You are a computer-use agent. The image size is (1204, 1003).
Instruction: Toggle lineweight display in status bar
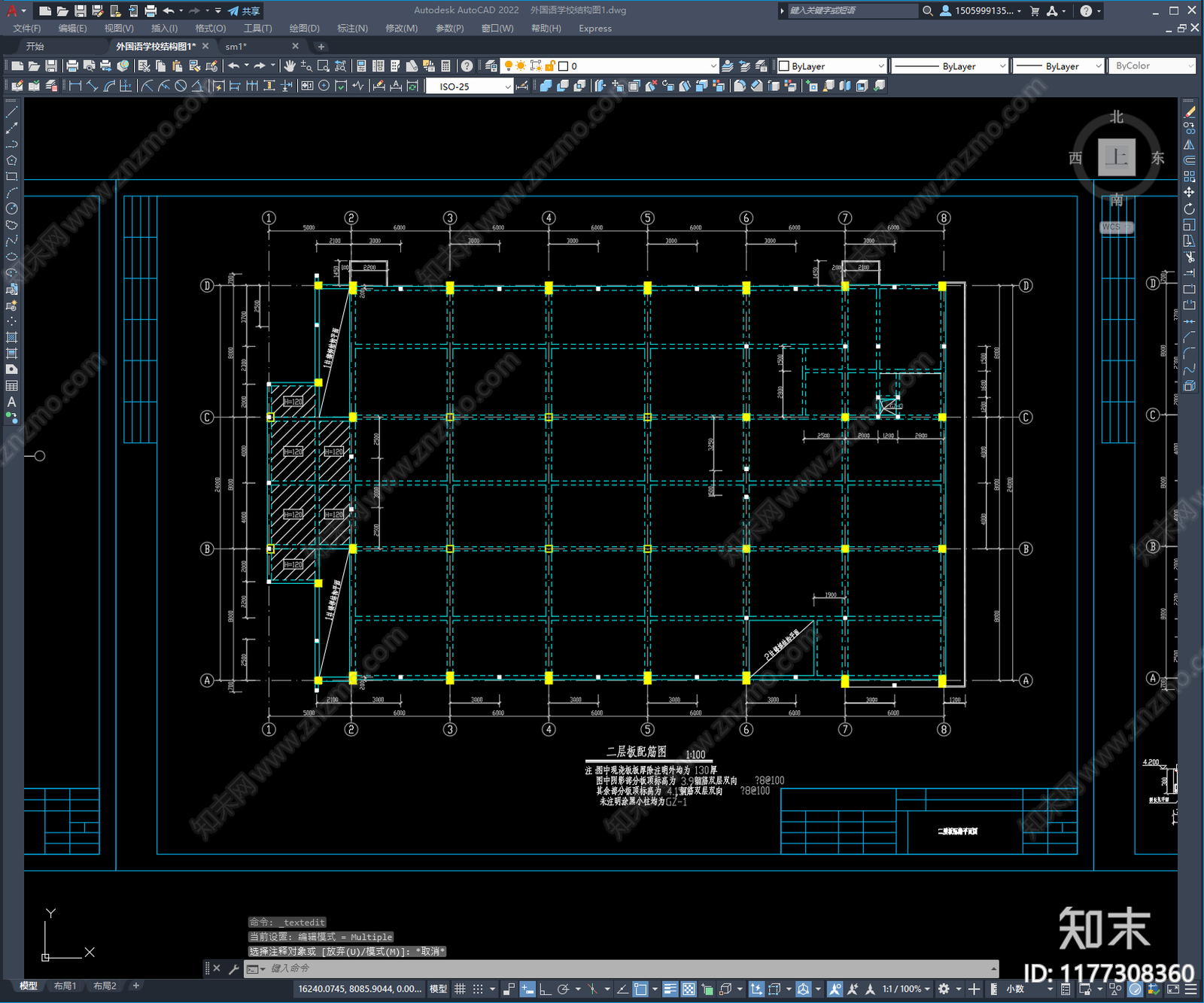tap(670, 989)
